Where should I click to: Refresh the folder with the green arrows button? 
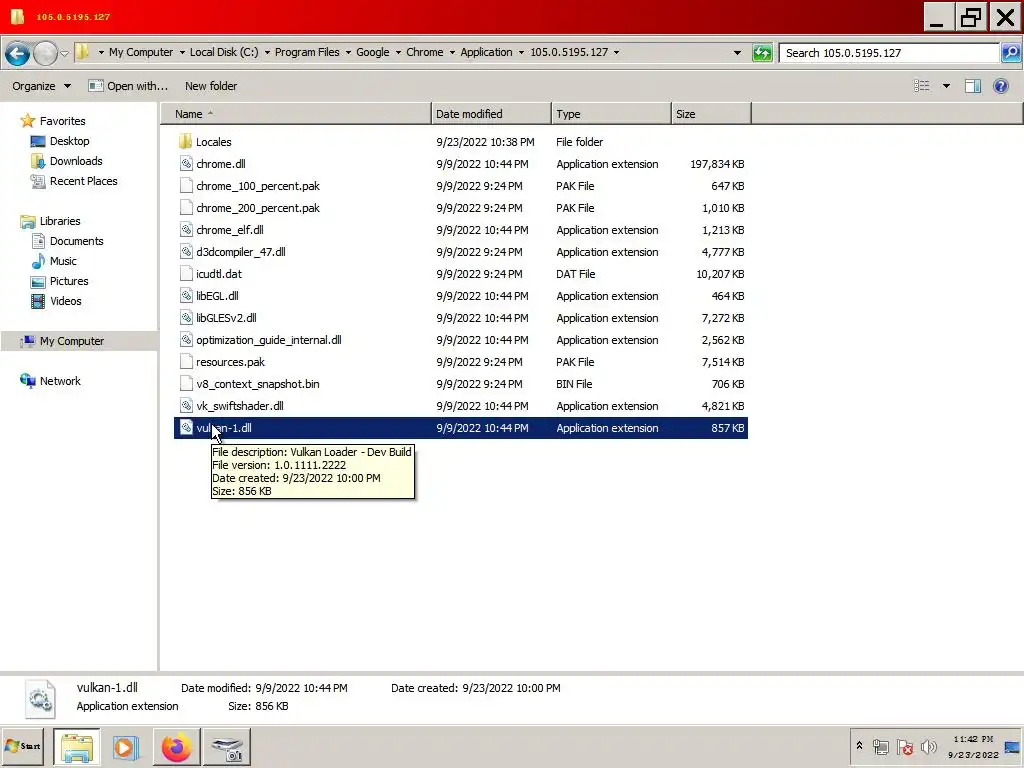click(762, 53)
